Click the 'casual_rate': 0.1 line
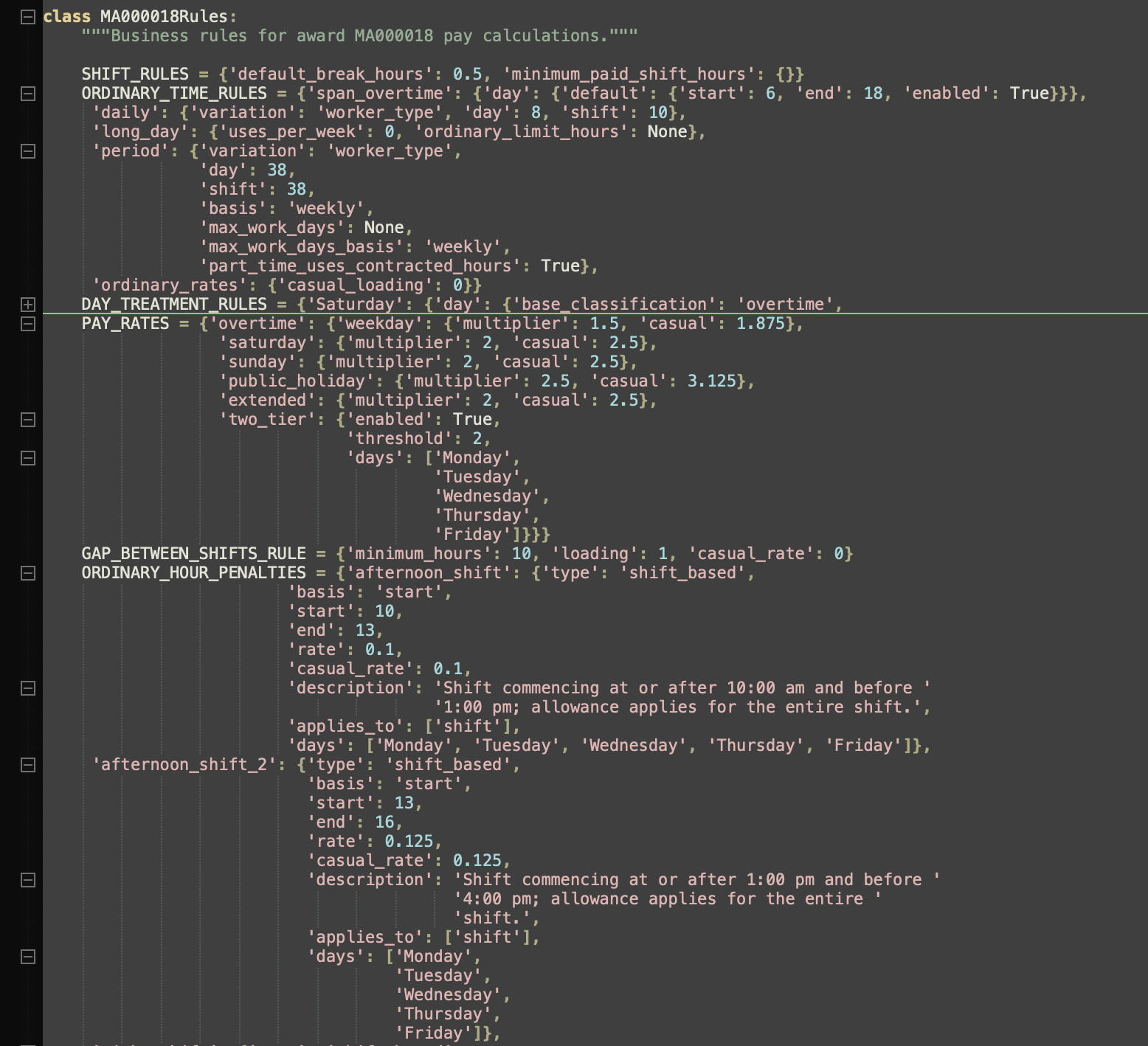The image size is (1148, 1046). pyautogui.click(x=380, y=668)
